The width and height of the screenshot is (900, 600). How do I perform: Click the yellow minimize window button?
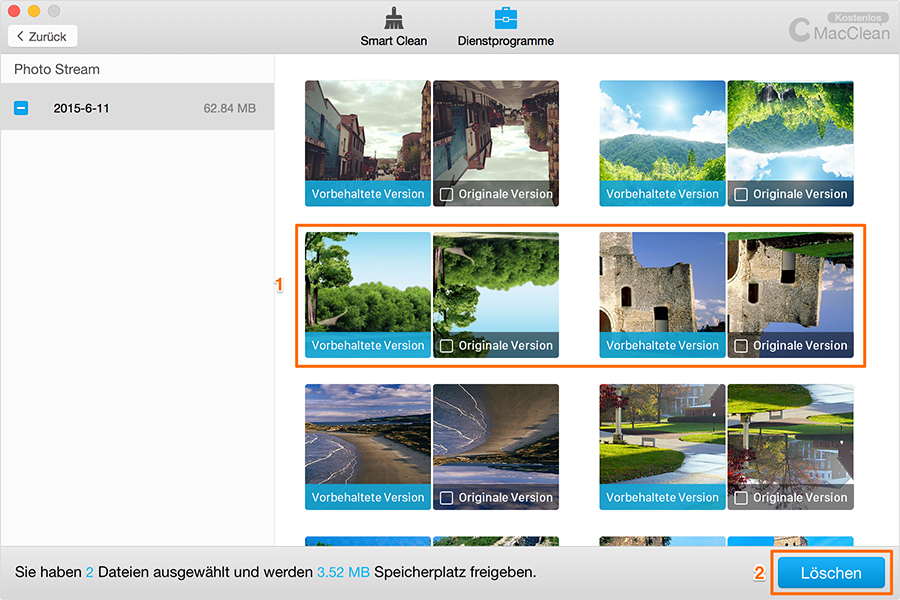pyautogui.click(x=34, y=10)
